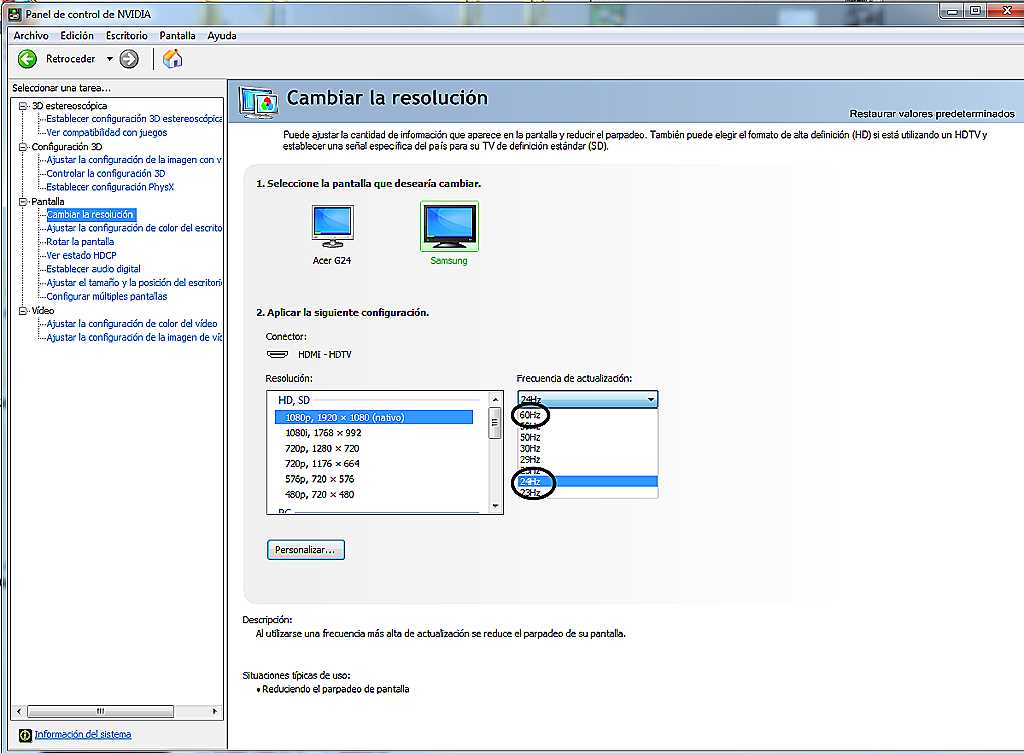Open the Frecuencia de actualización combo box
Screen dimensions: 1024x753
tap(588, 399)
